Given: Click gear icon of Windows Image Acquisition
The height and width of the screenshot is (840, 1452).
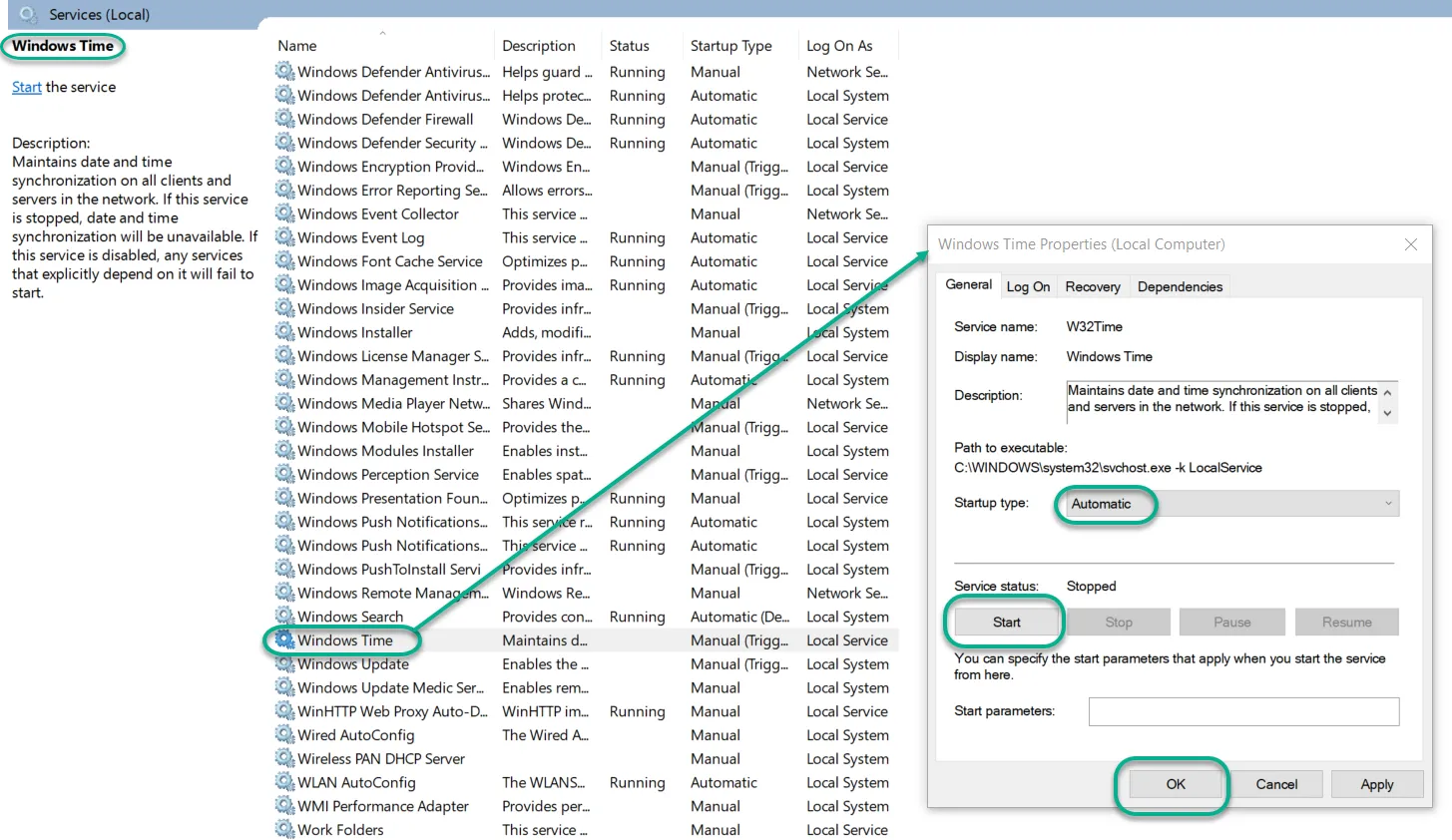Looking at the screenshot, I should (285, 284).
